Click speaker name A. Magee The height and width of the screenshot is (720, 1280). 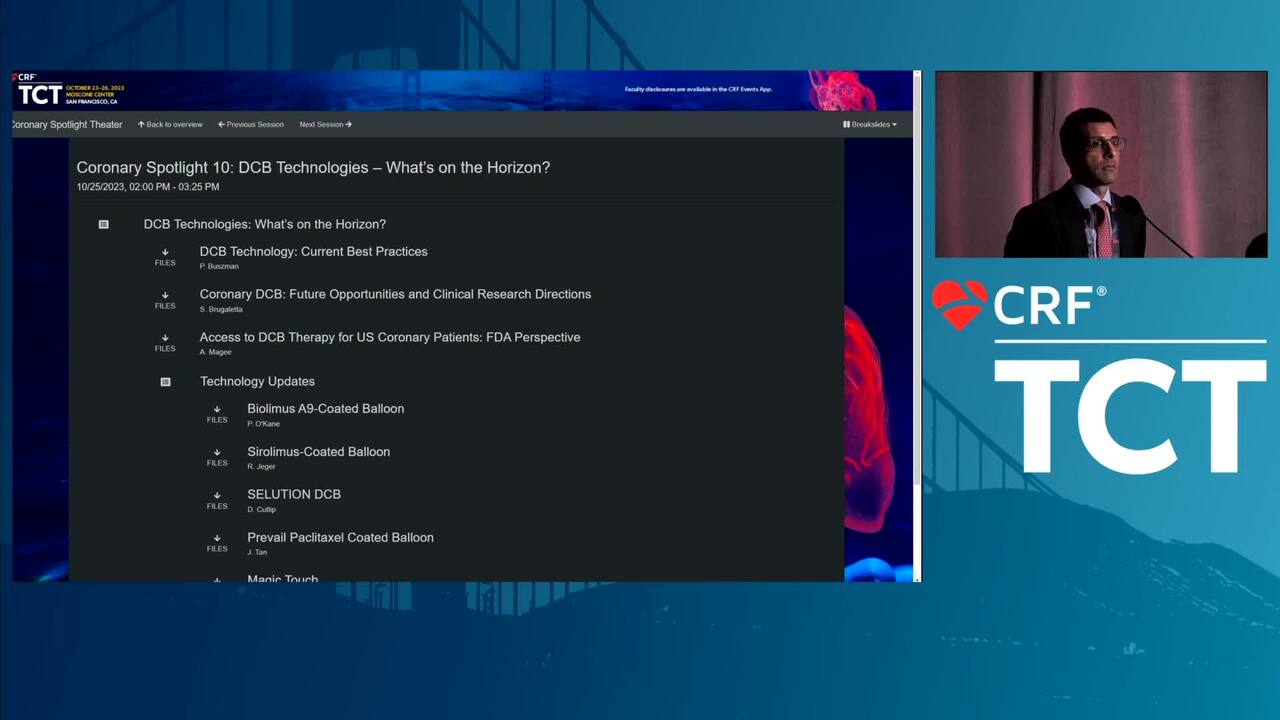click(x=215, y=352)
